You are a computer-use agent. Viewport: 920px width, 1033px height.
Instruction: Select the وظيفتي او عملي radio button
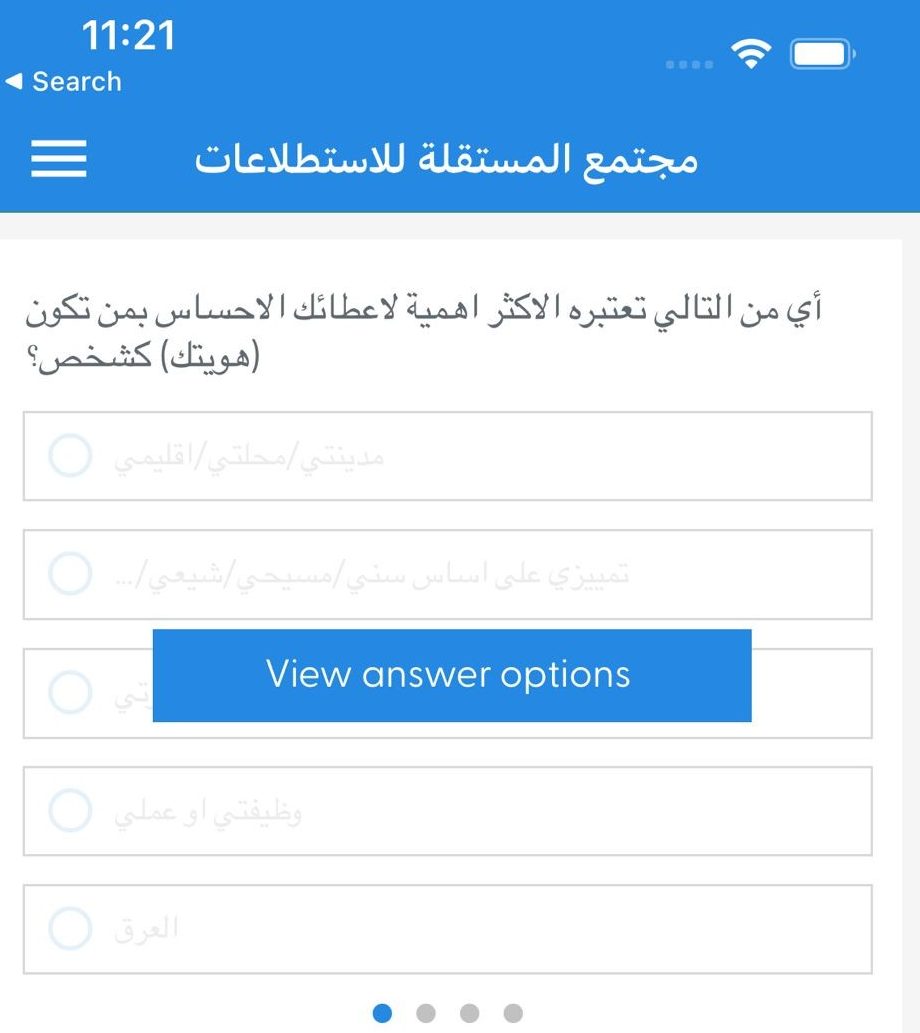coord(70,810)
